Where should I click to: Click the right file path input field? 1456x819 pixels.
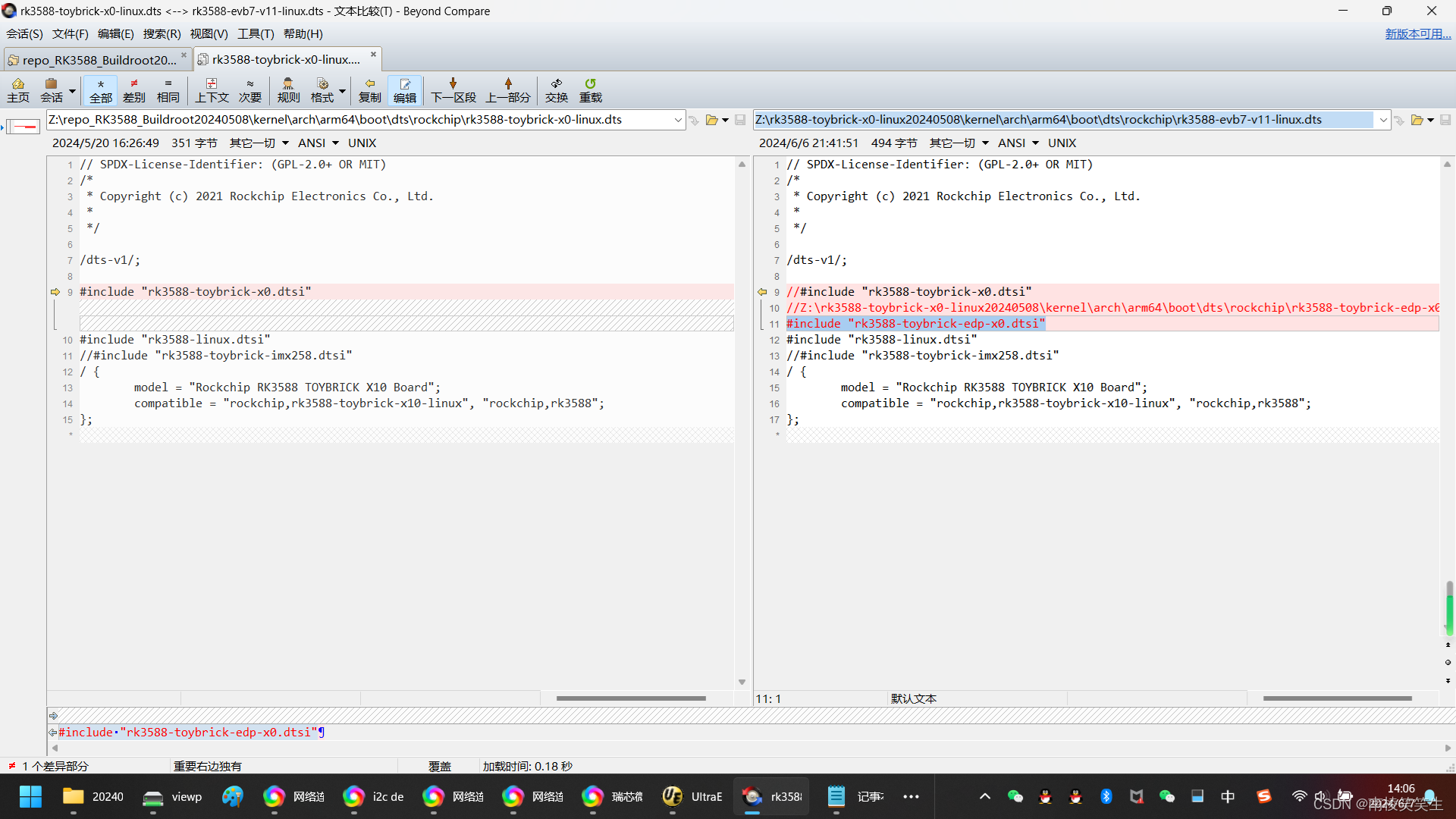[x=1062, y=120]
